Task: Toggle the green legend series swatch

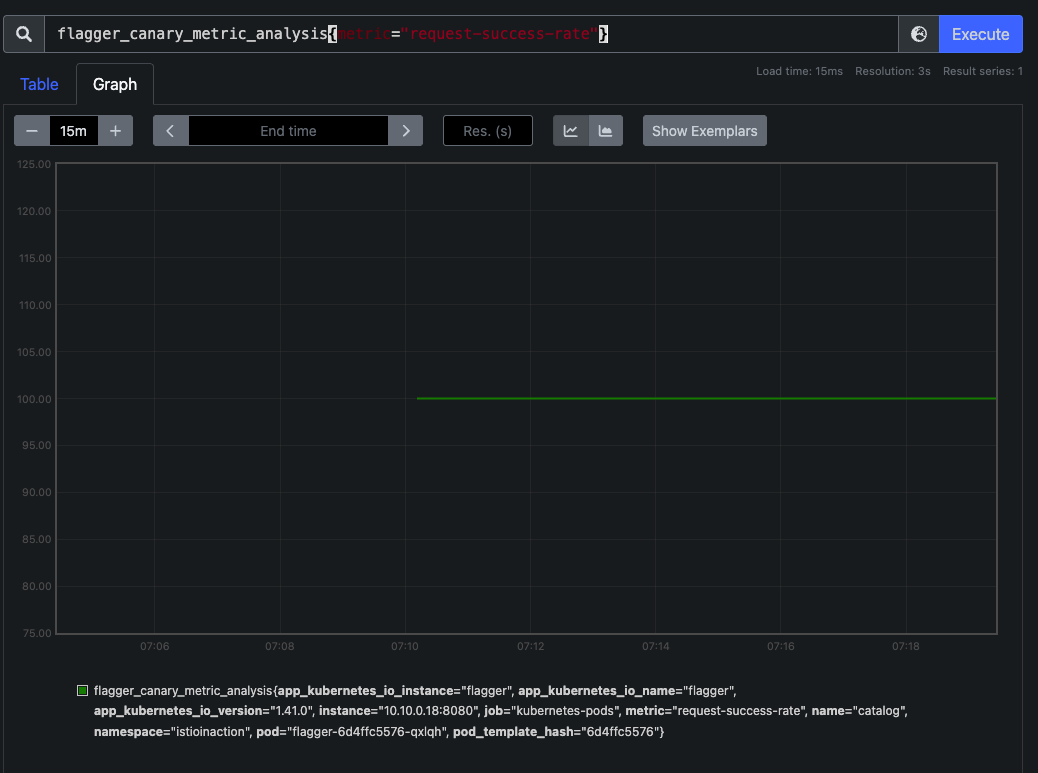Action: [x=83, y=690]
